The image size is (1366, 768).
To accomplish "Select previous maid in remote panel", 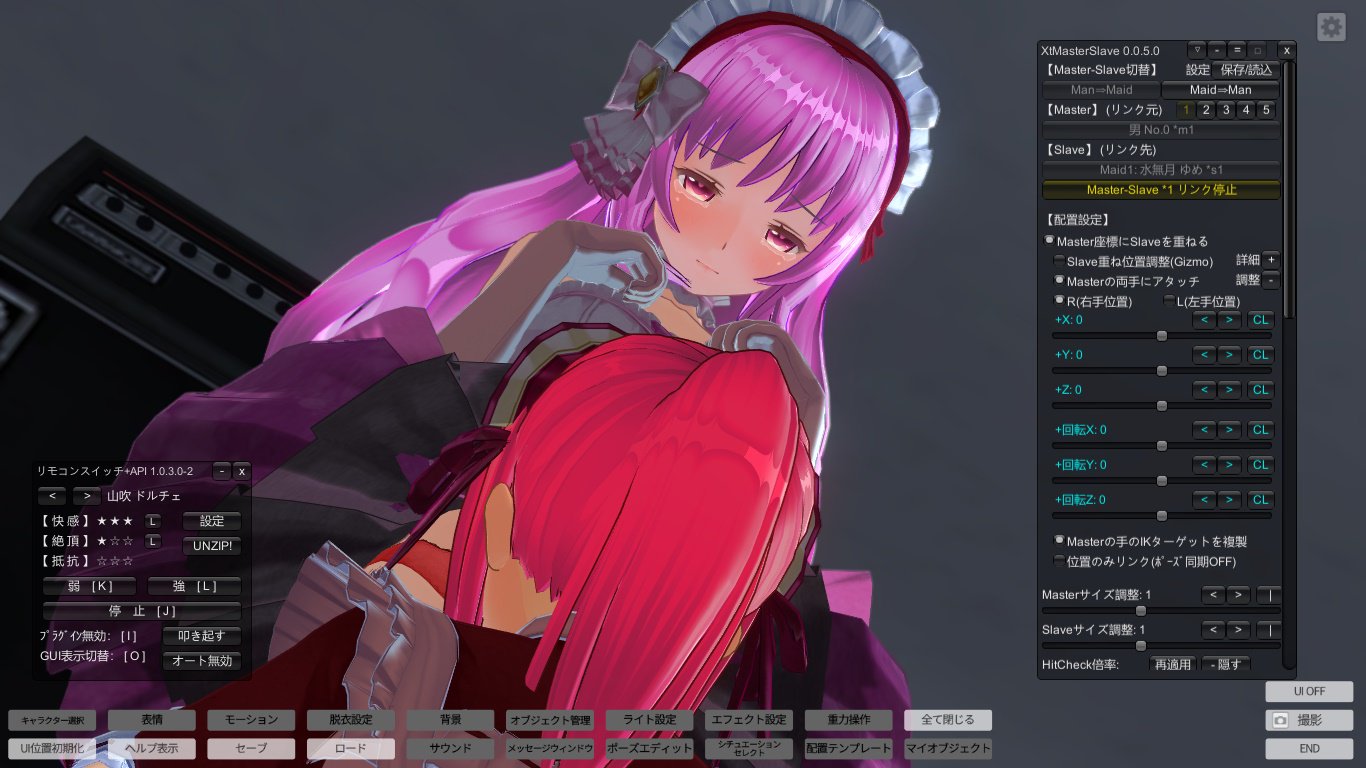I will pyautogui.click(x=54, y=496).
